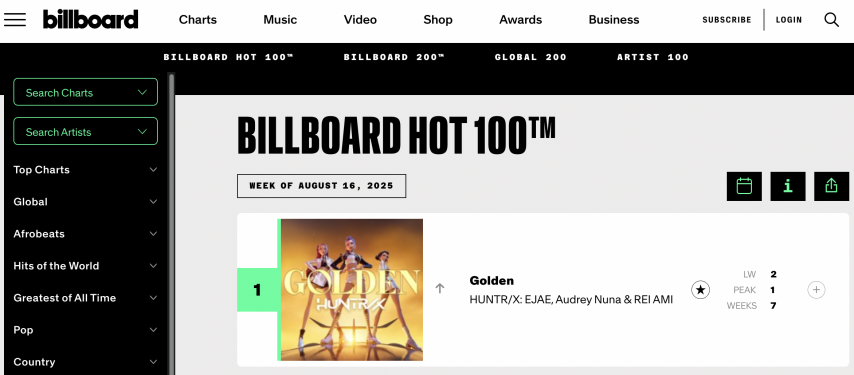The height and width of the screenshot is (375, 854).
Task: Expand the Hits of the World section
Action: click(86, 266)
